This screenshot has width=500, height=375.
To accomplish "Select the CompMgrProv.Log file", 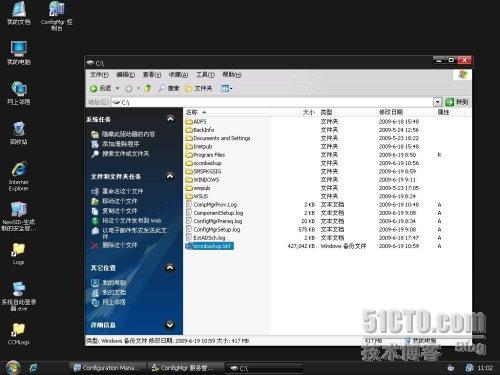I will point(211,205).
